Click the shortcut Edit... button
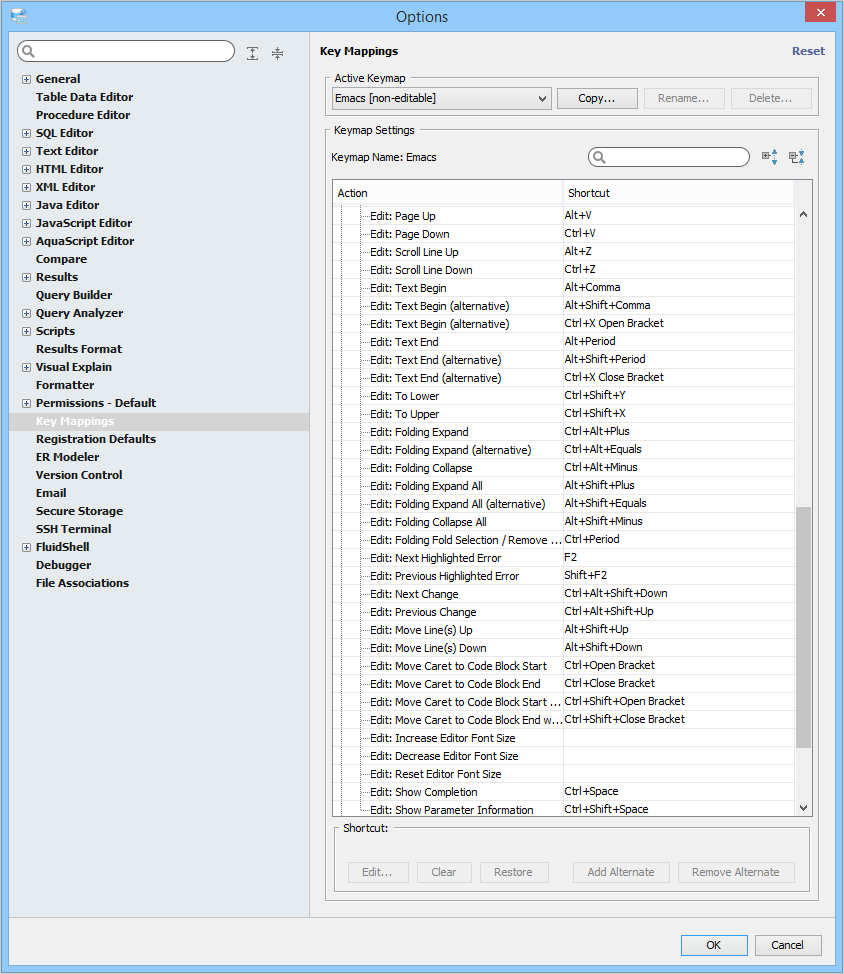The image size is (844, 974). point(378,872)
